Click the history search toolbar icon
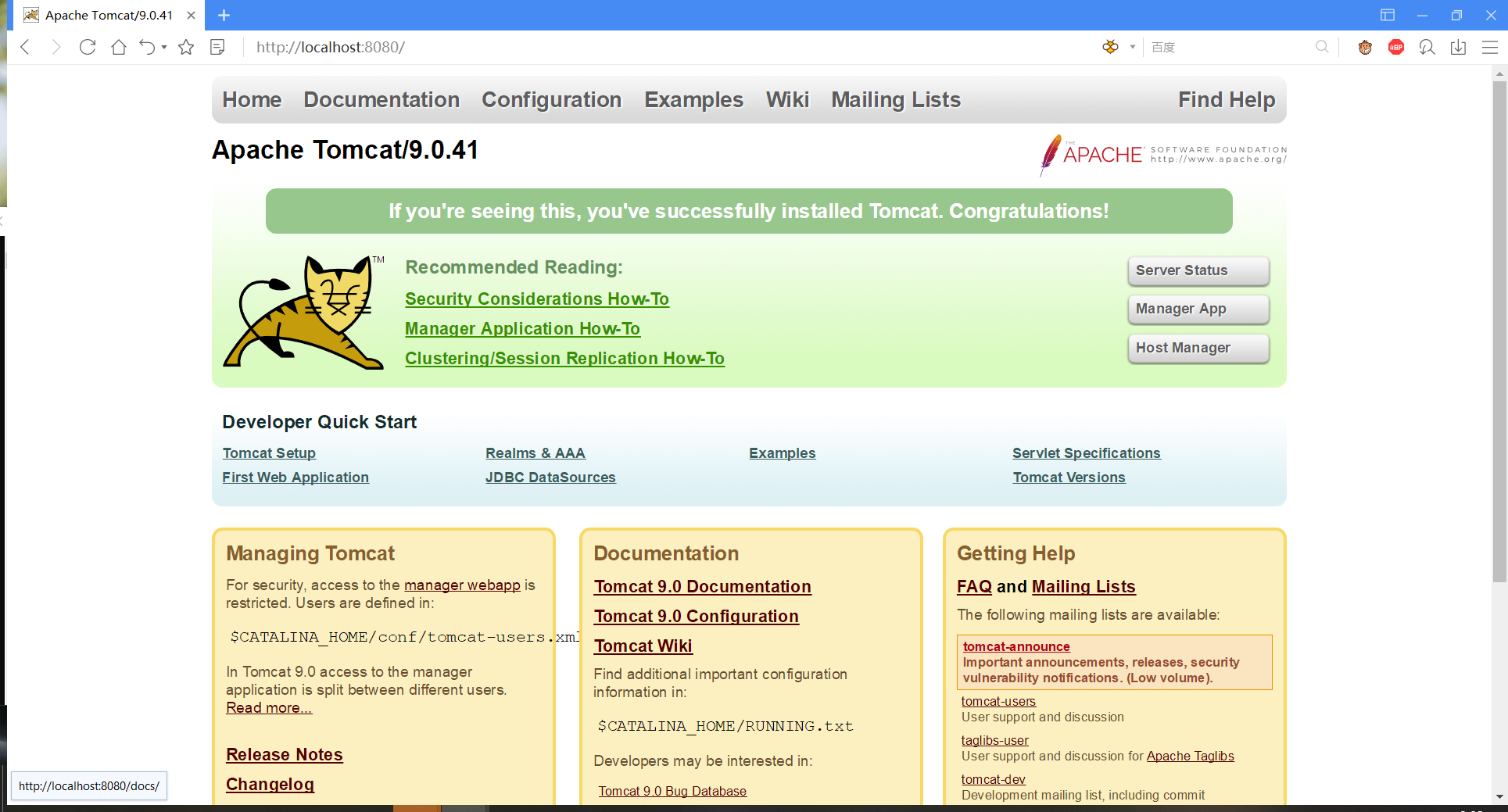Viewport: 1508px width, 812px height. pyautogui.click(x=1427, y=47)
